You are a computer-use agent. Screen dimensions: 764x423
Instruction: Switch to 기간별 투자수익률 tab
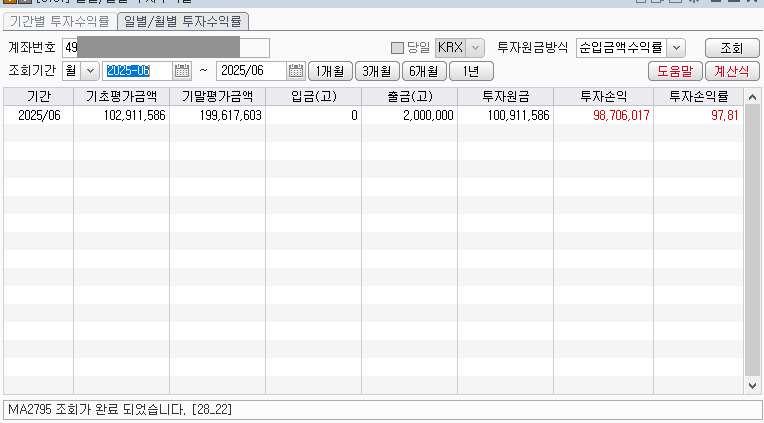point(59,21)
